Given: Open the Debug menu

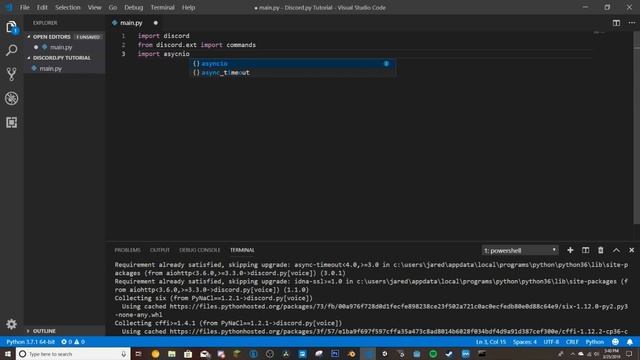Looking at the screenshot, I should pyautogui.click(x=133, y=7).
